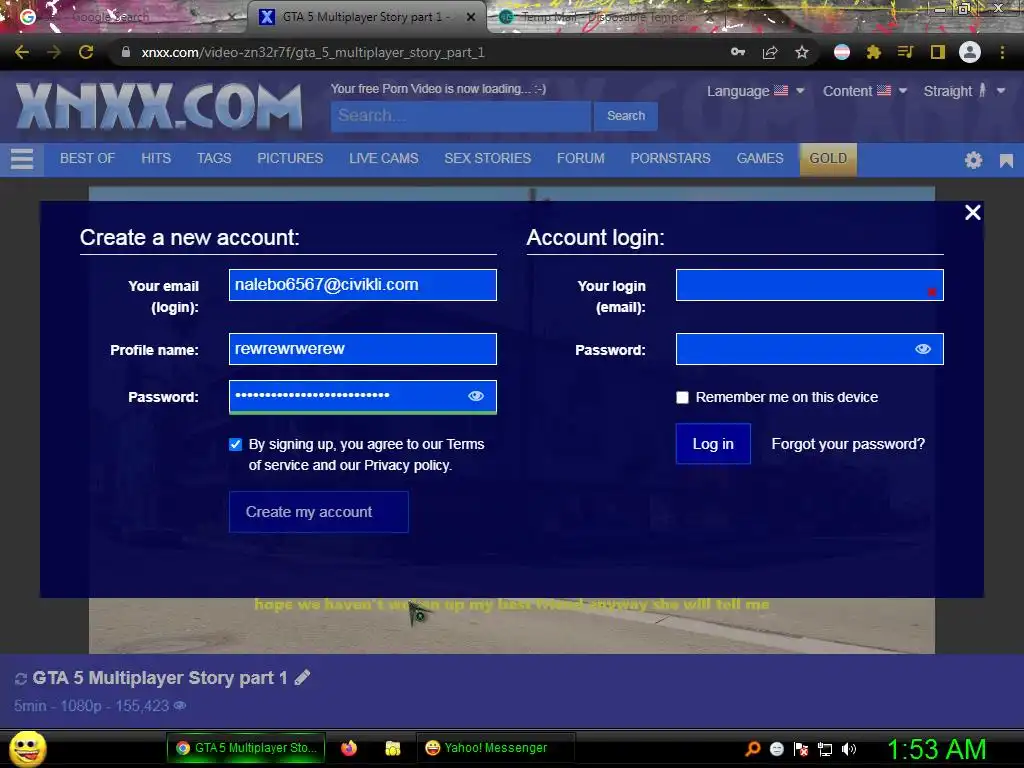Image resolution: width=1024 pixels, height=768 pixels.
Task: Open the HITS menu item
Action: point(156,159)
